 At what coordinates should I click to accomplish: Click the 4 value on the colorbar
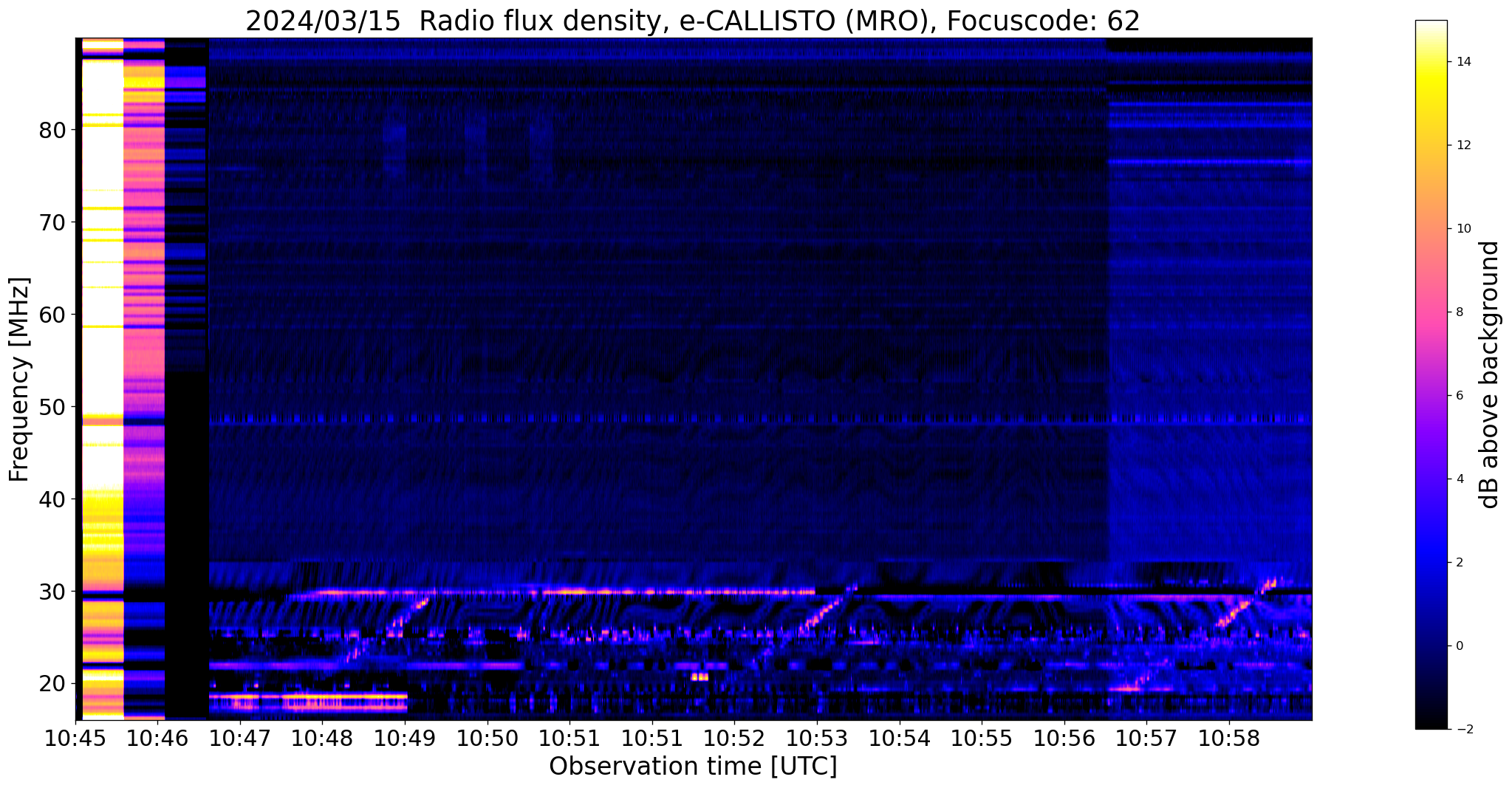pos(1459,479)
